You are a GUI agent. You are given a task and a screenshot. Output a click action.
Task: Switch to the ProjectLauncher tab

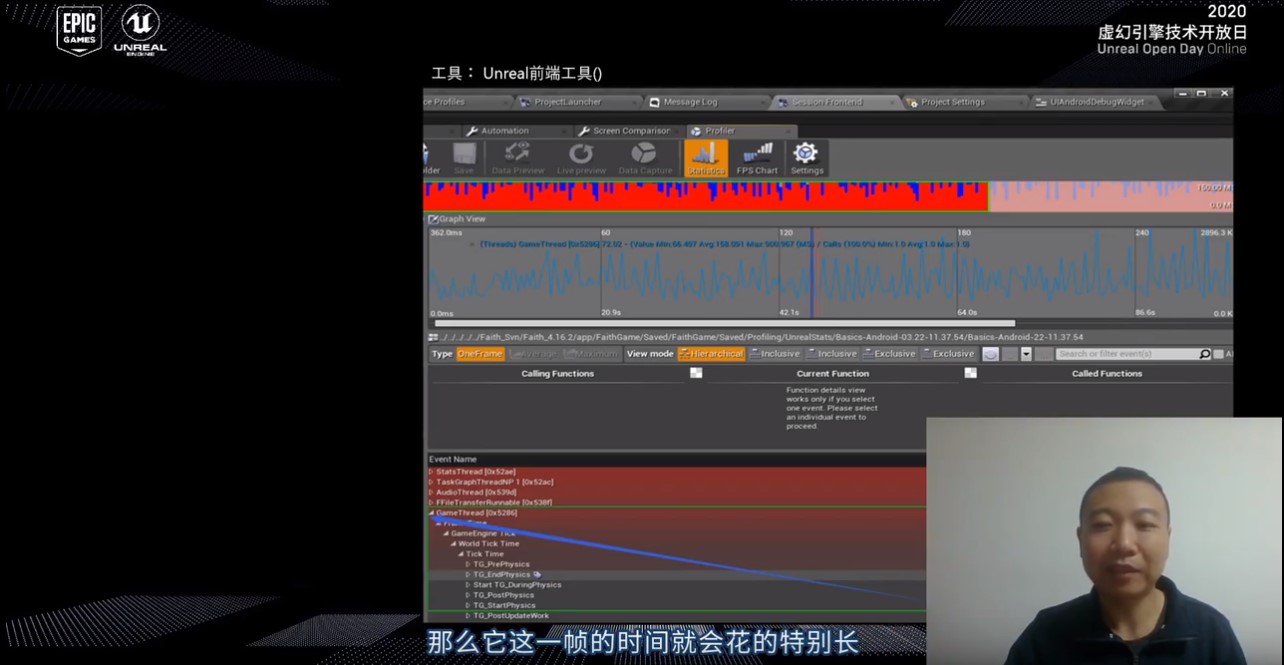click(x=575, y=102)
